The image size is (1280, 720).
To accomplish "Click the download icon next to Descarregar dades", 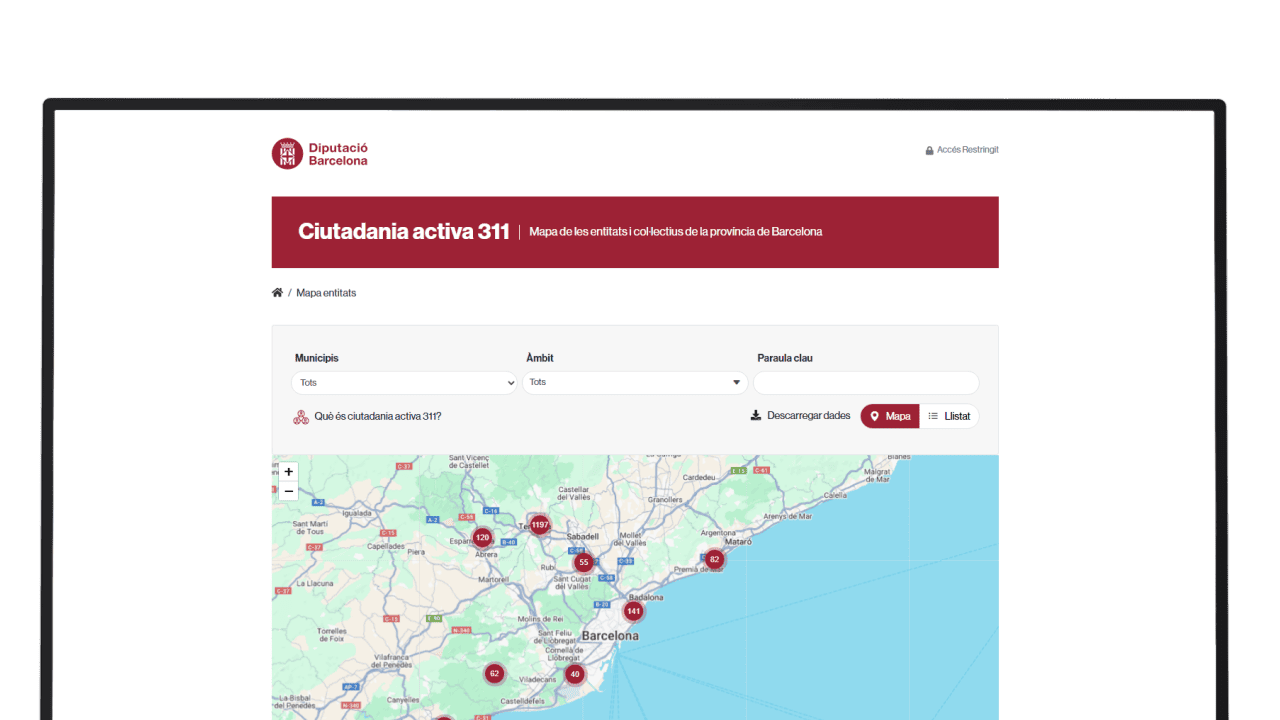I will (x=755, y=415).
